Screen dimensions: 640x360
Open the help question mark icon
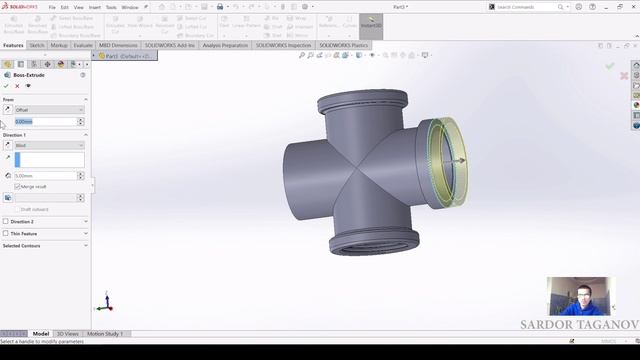click(x=593, y=7)
